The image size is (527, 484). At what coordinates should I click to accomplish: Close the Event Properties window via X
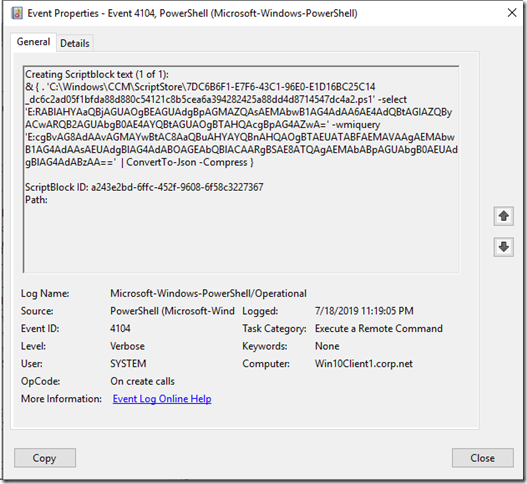[512, 13]
